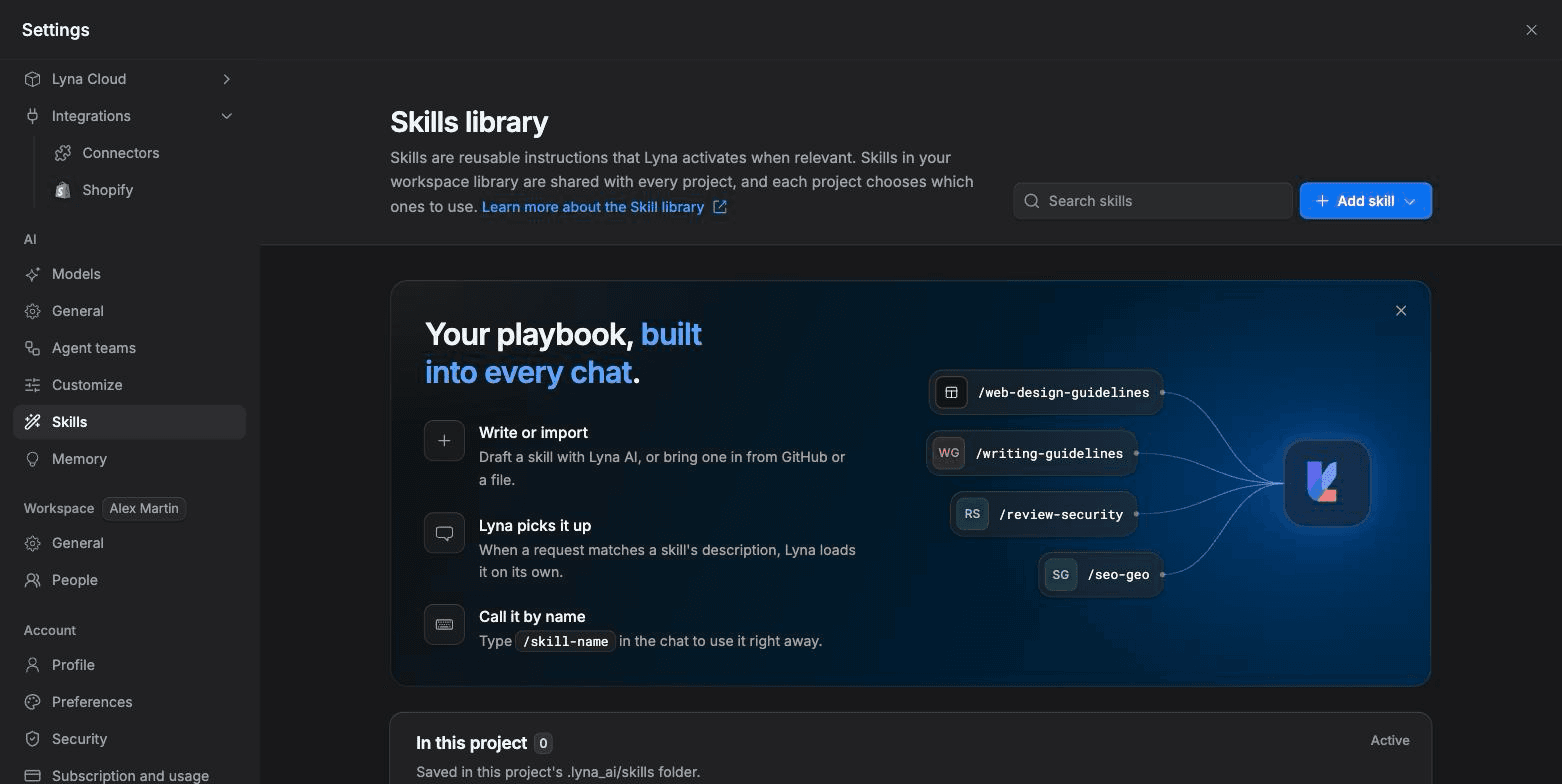
Task: Click the Shopify bag icon
Action: [x=63, y=190]
